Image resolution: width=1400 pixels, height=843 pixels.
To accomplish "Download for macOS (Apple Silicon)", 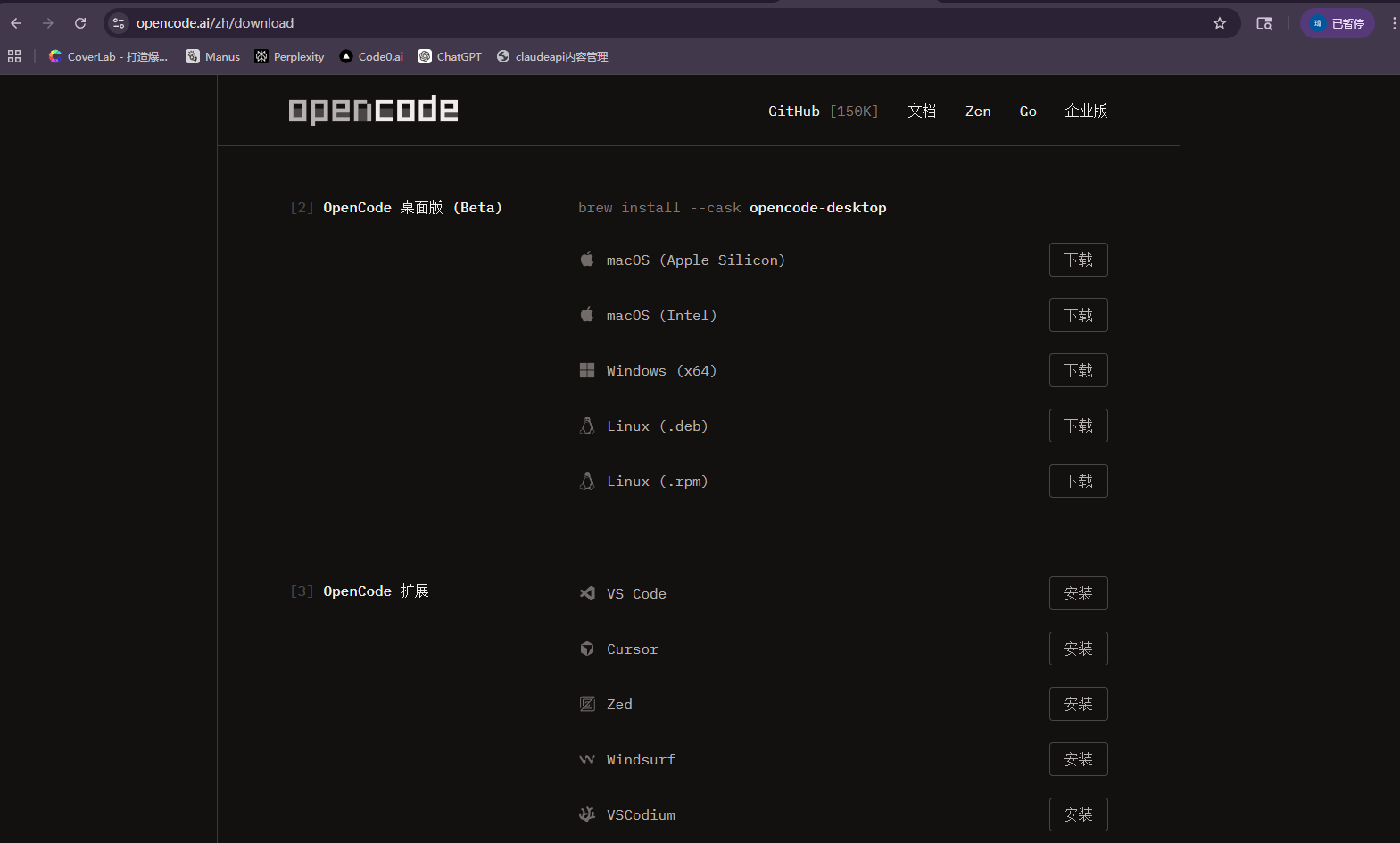I will point(1079,260).
